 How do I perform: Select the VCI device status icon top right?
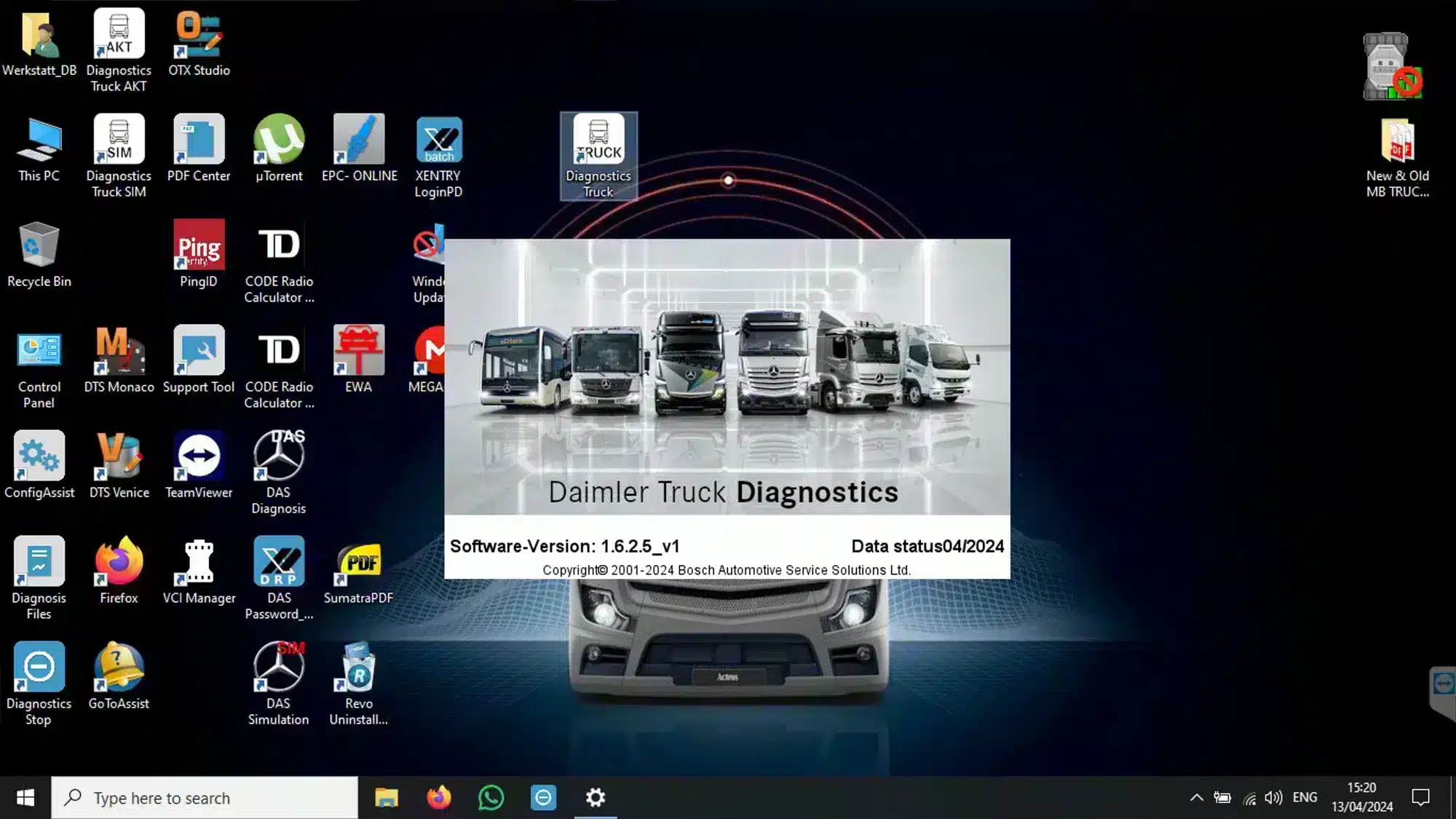1392,66
